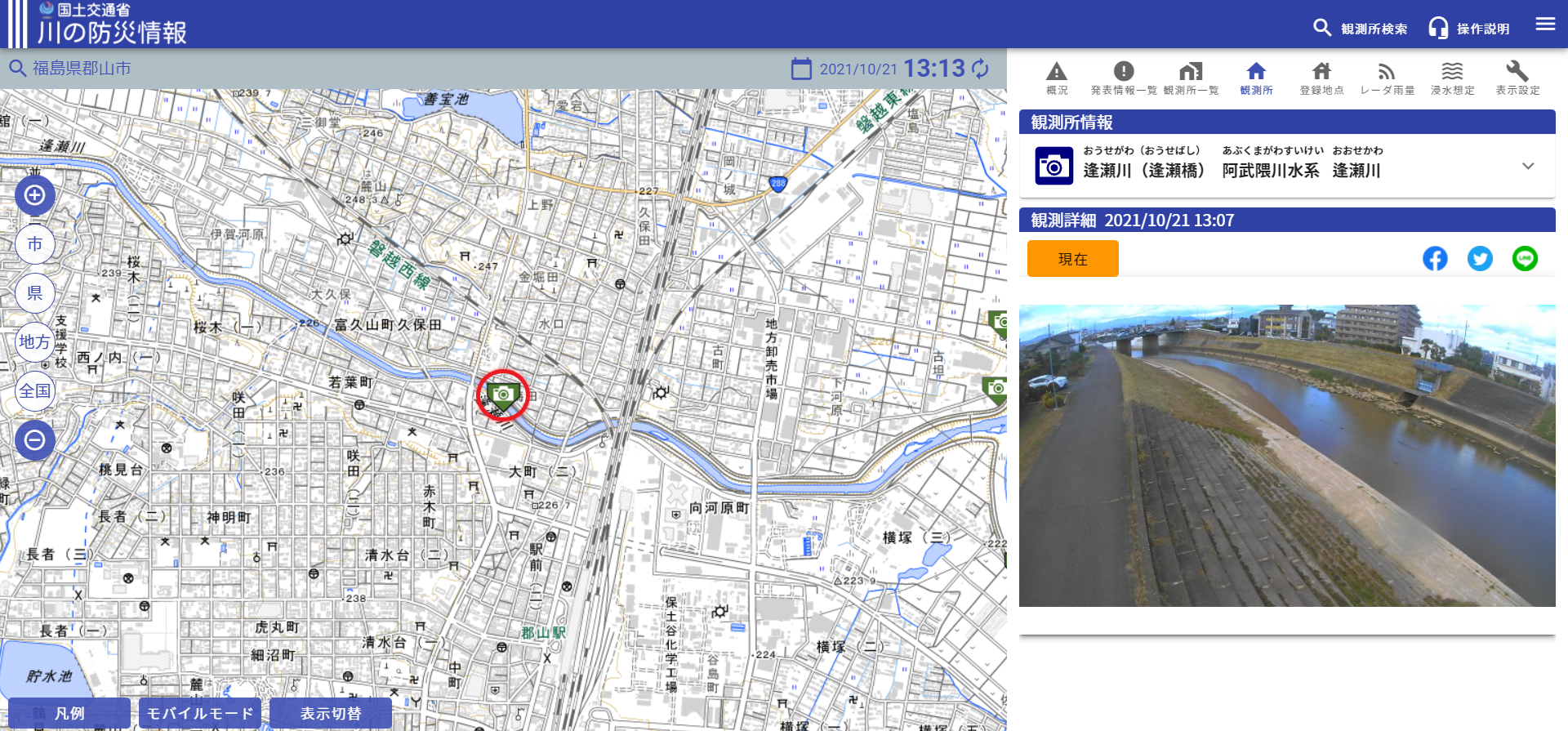
Task: Open 観測所検索 station search
Action: 1360,28
